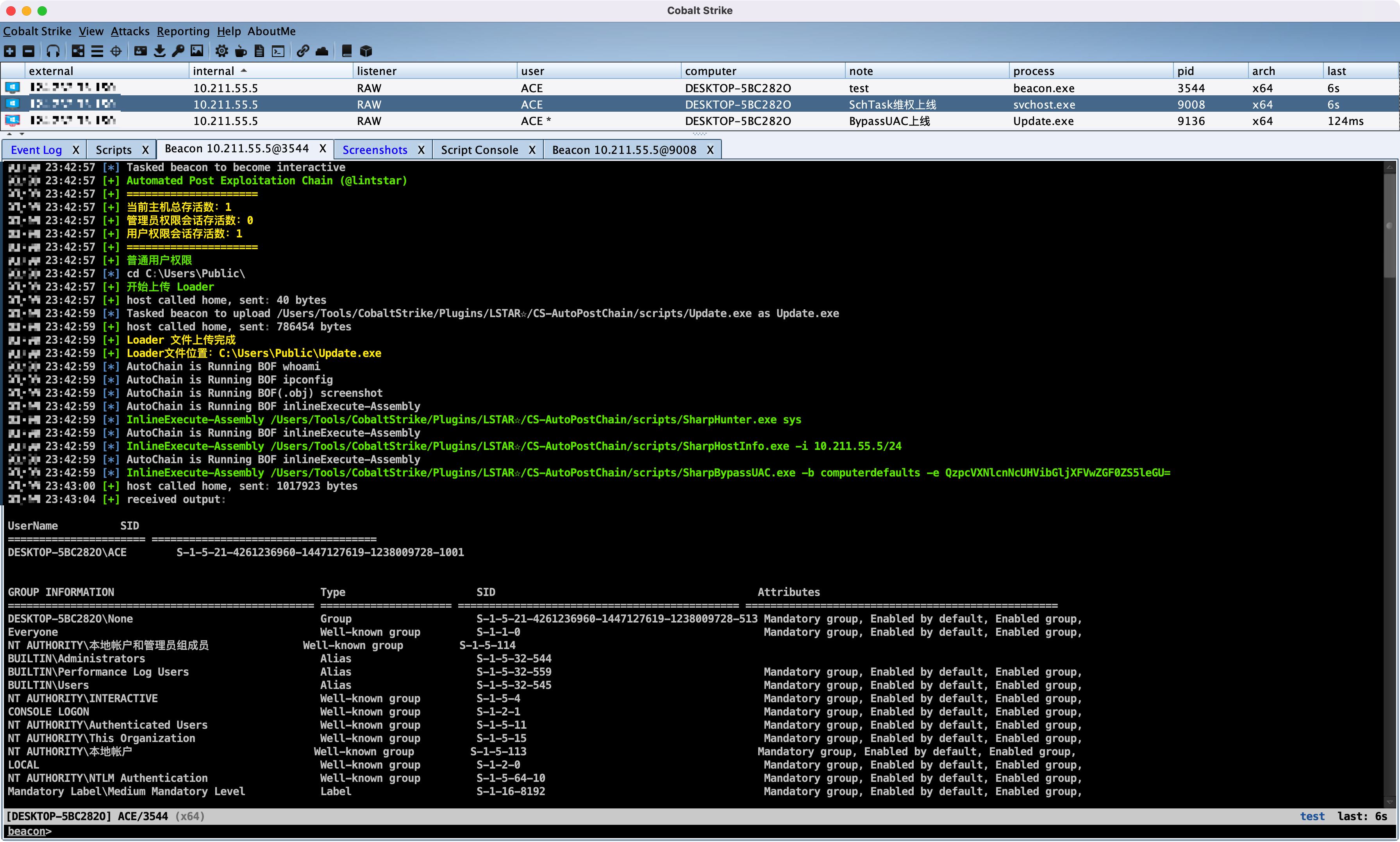Click the disconnect minus toolbar icon
Viewport: 1400px width, 842px height.
(29, 51)
